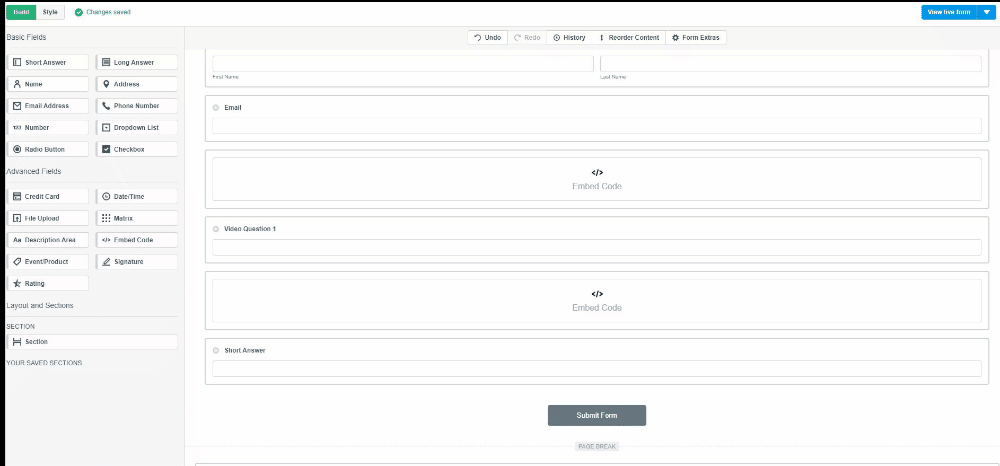
Task: Open the form History
Action: [569, 38]
